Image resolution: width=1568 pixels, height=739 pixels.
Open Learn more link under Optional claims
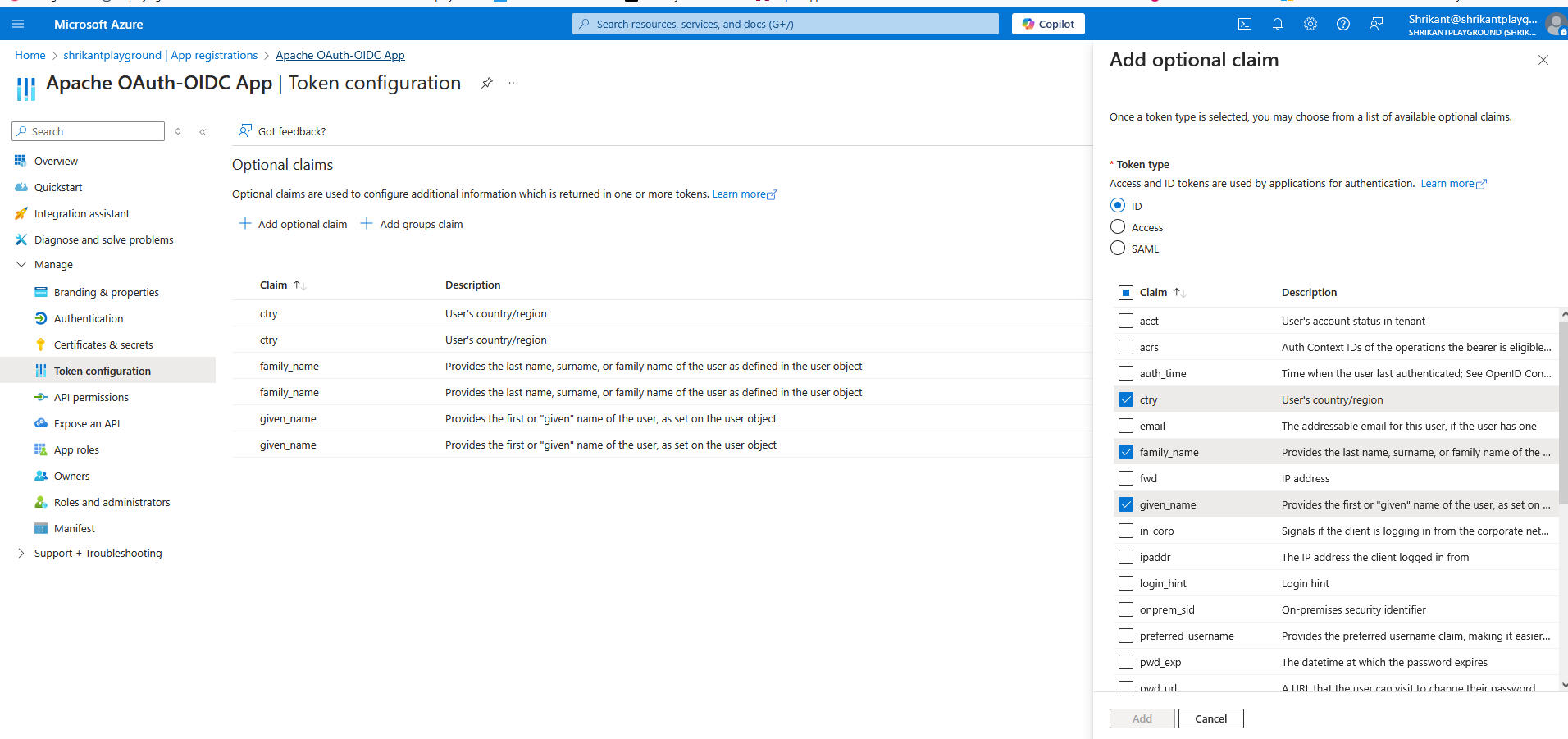[x=745, y=194]
